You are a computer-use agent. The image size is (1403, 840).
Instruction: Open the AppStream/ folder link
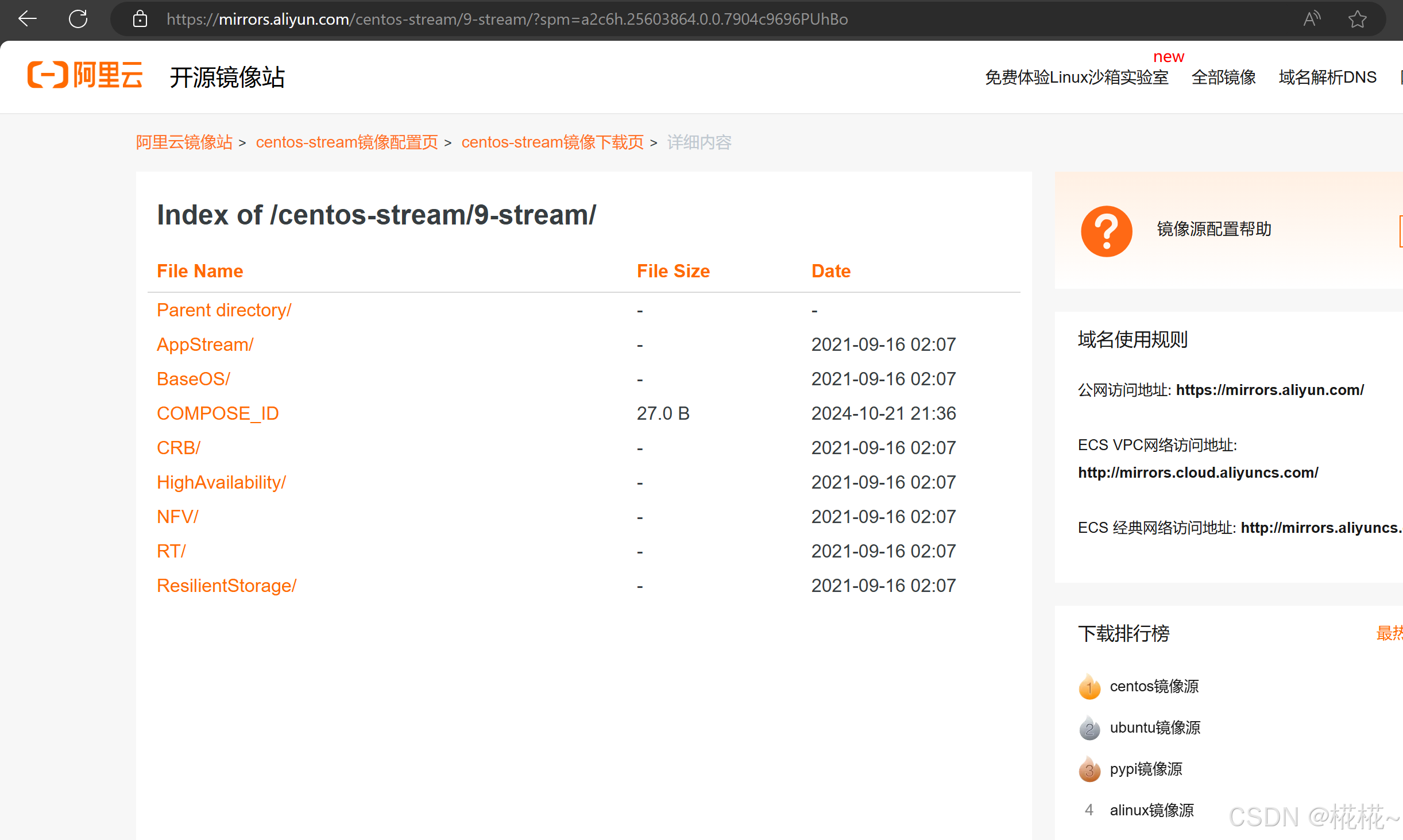(x=205, y=344)
